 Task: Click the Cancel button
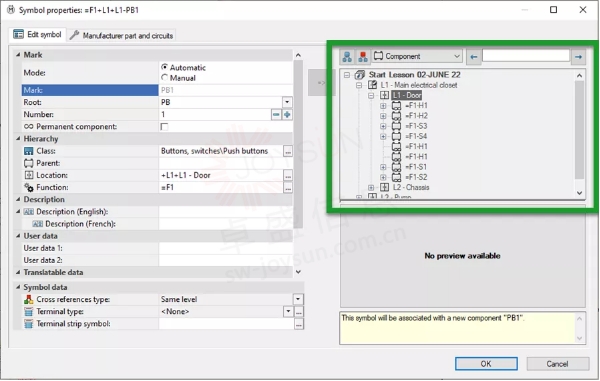[558, 363]
